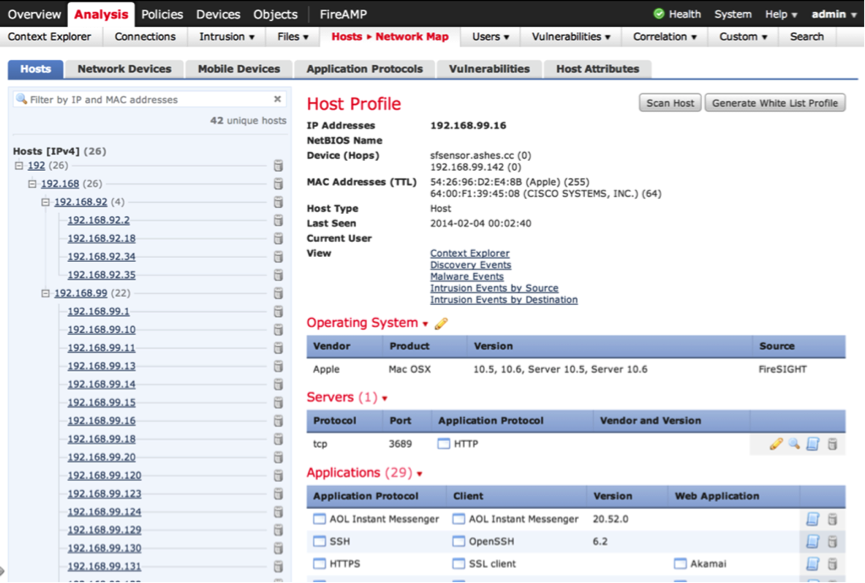Open the Users dropdown menu
The height and width of the screenshot is (583, 865).
tap(490, 37)
